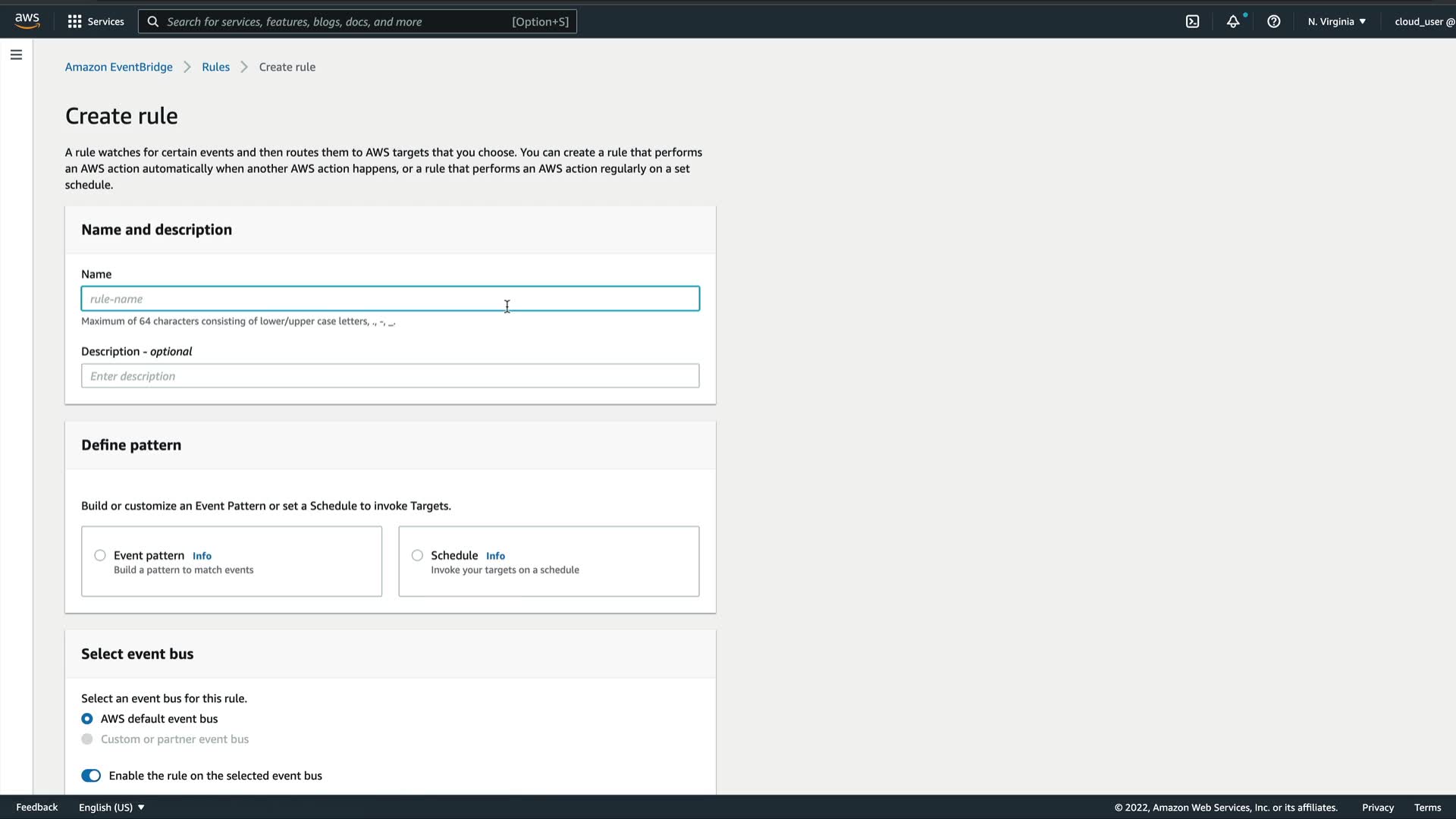Open the N. Virginia region dropdown
This screenshot has width=1456, height=819.
point(1336,21)
